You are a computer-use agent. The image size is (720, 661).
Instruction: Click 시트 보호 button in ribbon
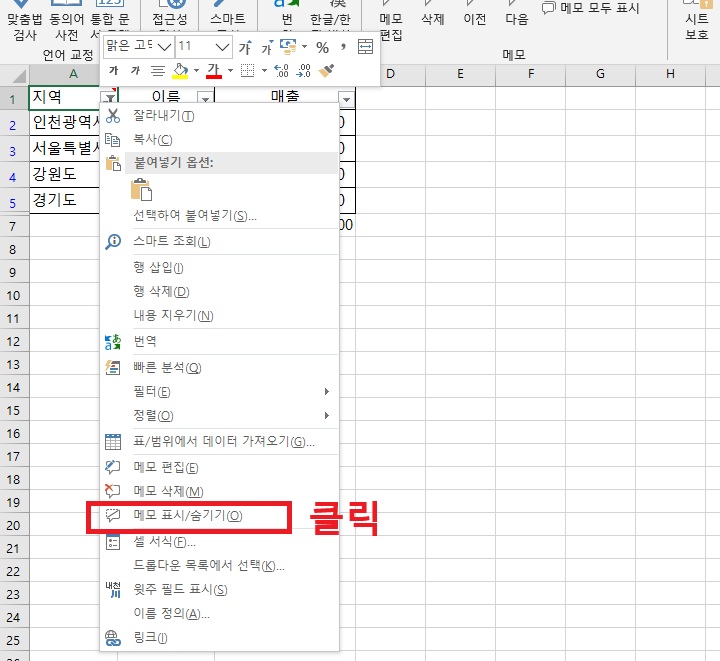[x=697, y=20]
